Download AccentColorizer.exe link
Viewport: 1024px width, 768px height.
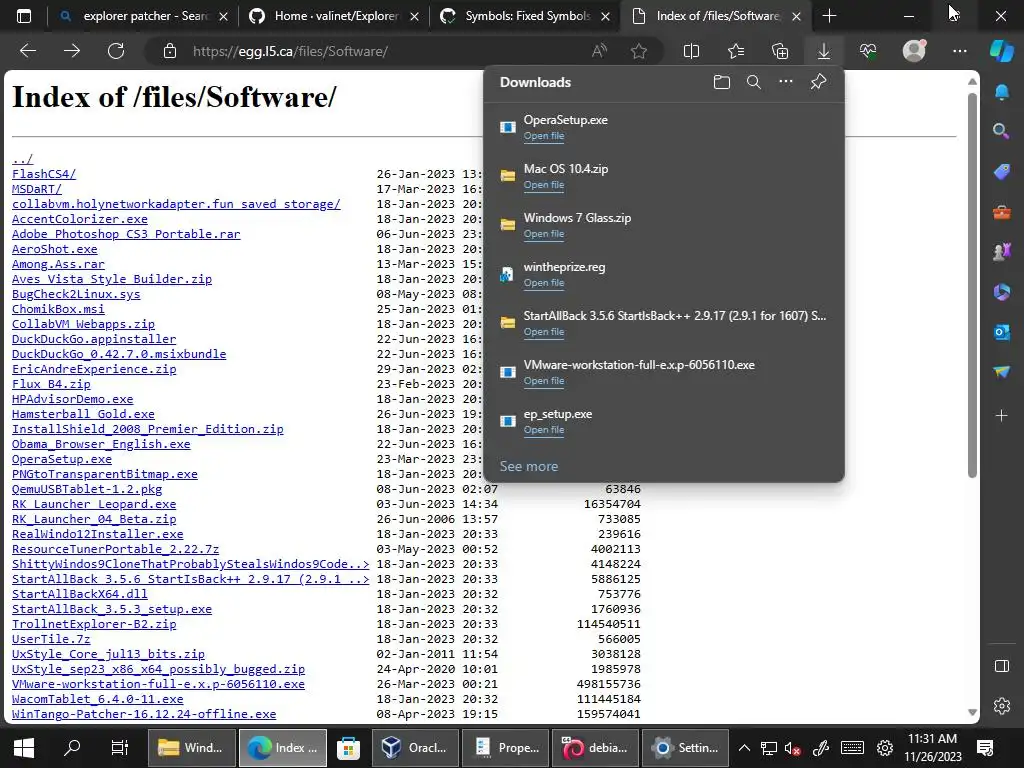tap(80, 219)
